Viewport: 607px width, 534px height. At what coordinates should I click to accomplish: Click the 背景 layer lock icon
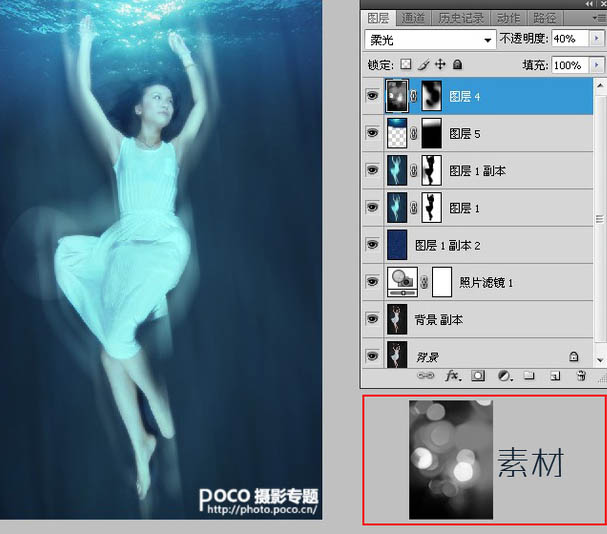[x=573, y=356]
